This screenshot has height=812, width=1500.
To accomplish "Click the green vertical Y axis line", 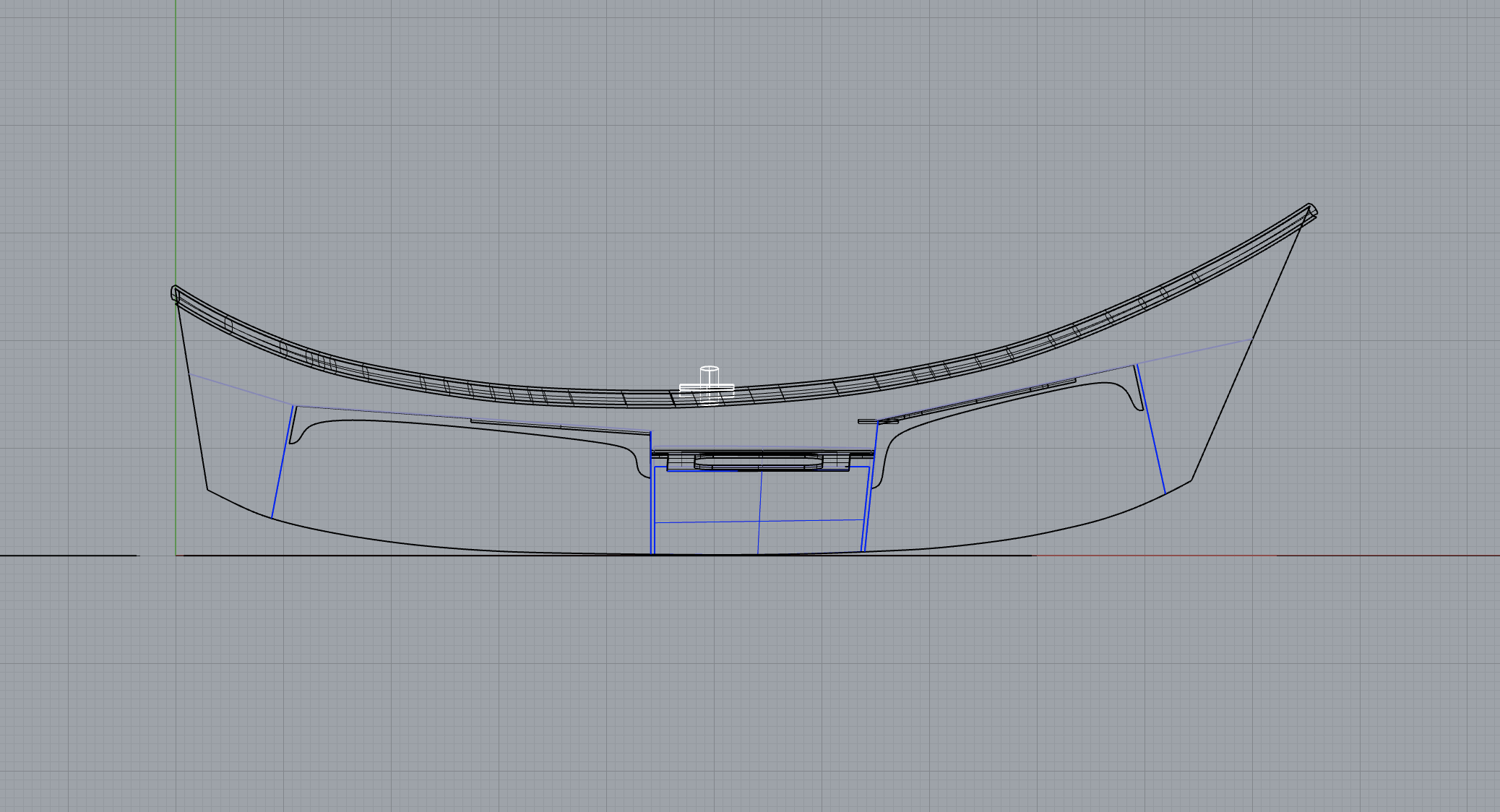I will click(176, 144).
